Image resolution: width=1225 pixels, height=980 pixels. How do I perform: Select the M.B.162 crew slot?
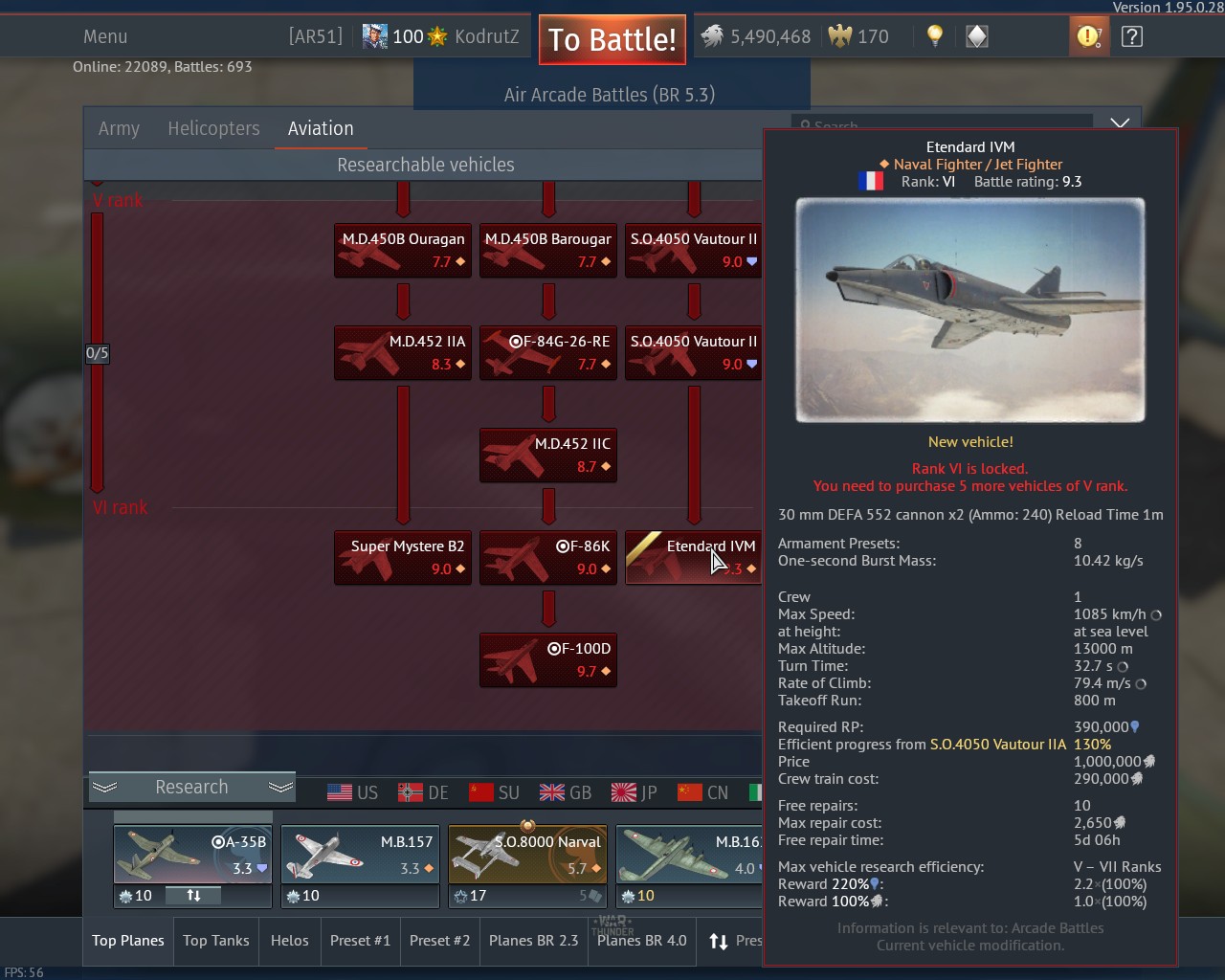coord(689,854)
